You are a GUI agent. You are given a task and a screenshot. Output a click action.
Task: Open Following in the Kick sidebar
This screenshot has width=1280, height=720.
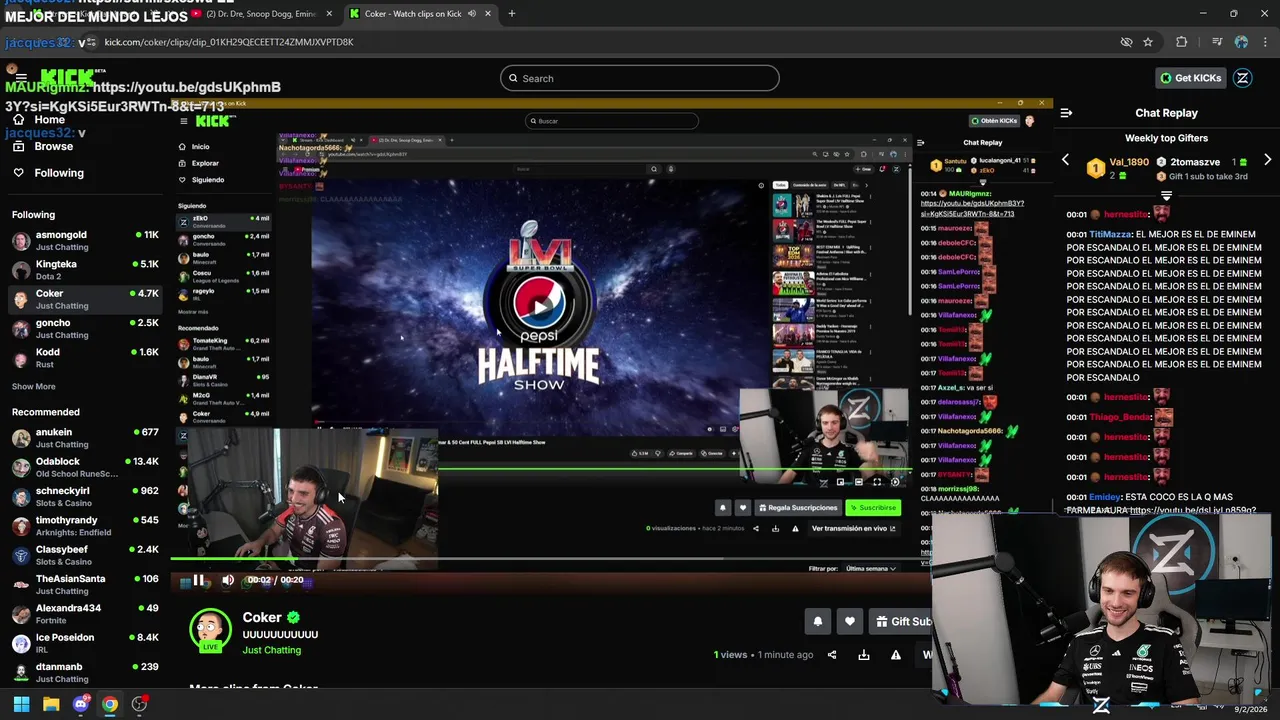tap(59, 173)
